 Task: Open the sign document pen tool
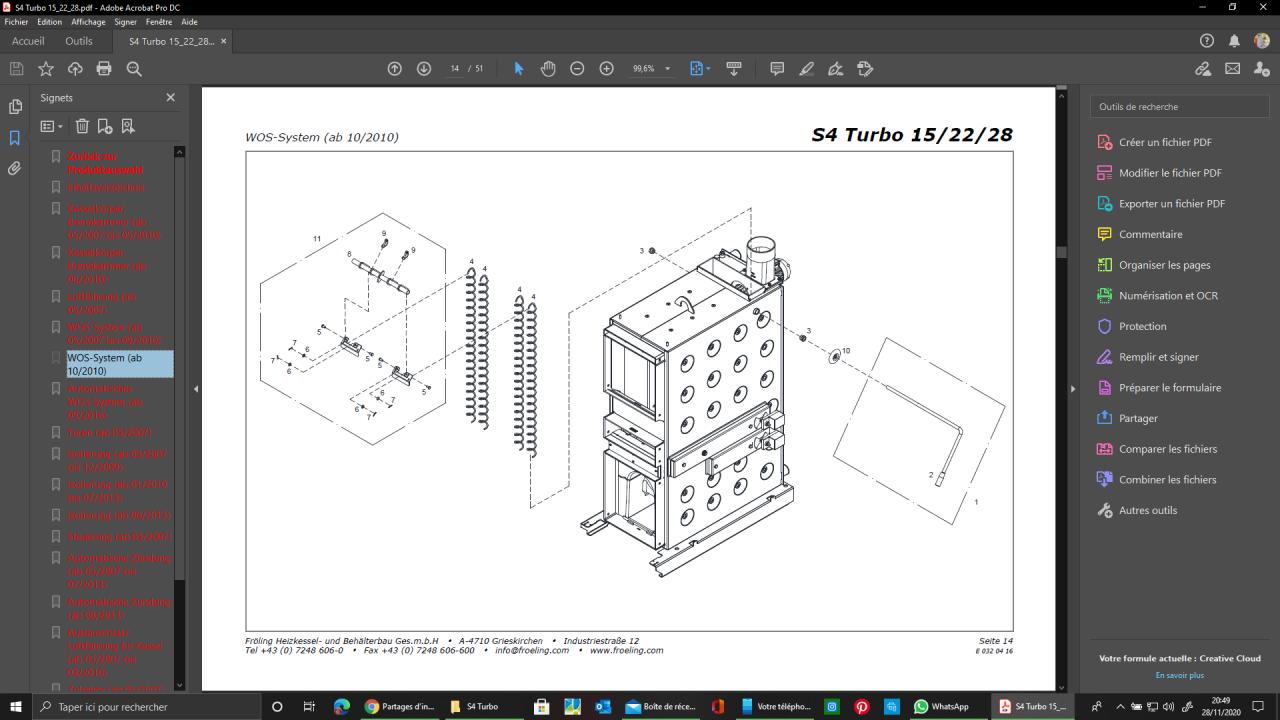click(836, 69)
